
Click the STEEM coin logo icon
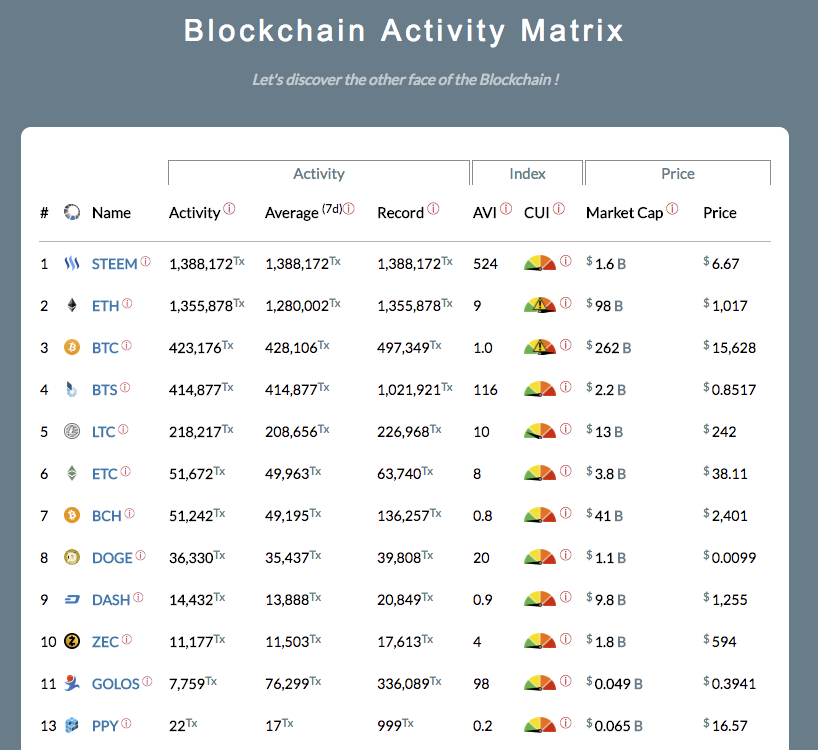click(71, 263)
